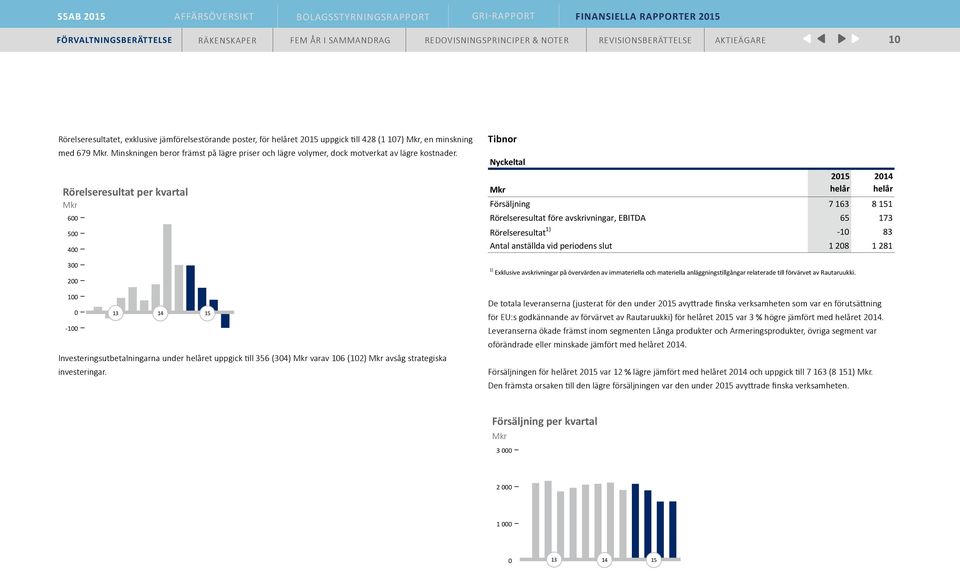Click the 13 year marker in Försäljning chart
Screen dimensions: 960x569
pyautogui.click(x=554, y=560)
